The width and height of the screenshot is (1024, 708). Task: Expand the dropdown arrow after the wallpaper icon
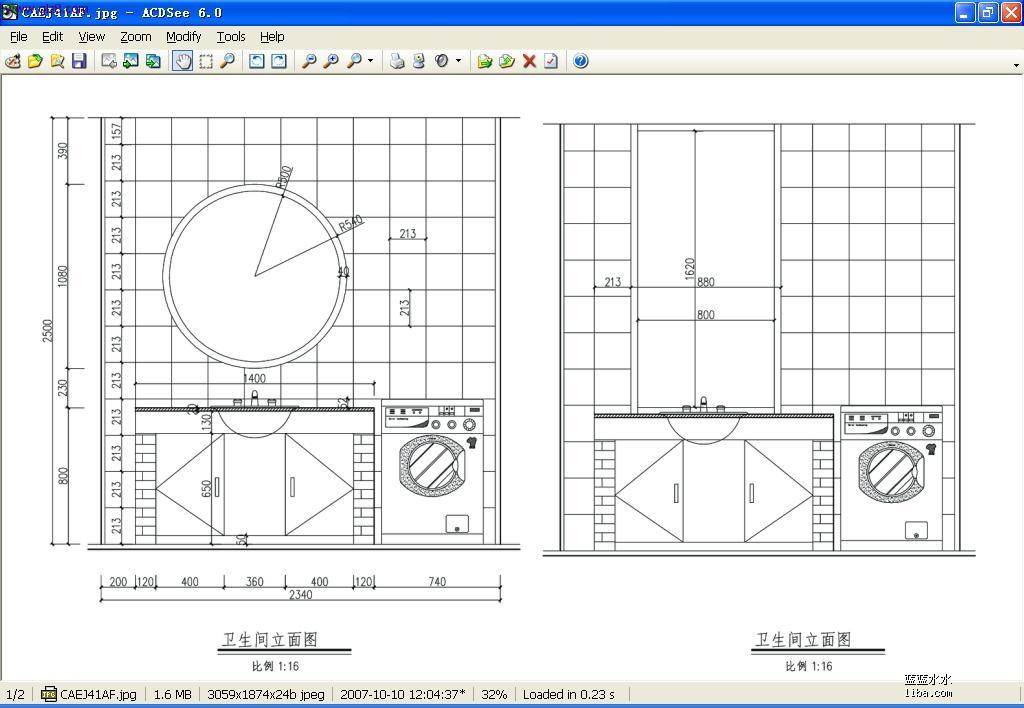458,61
